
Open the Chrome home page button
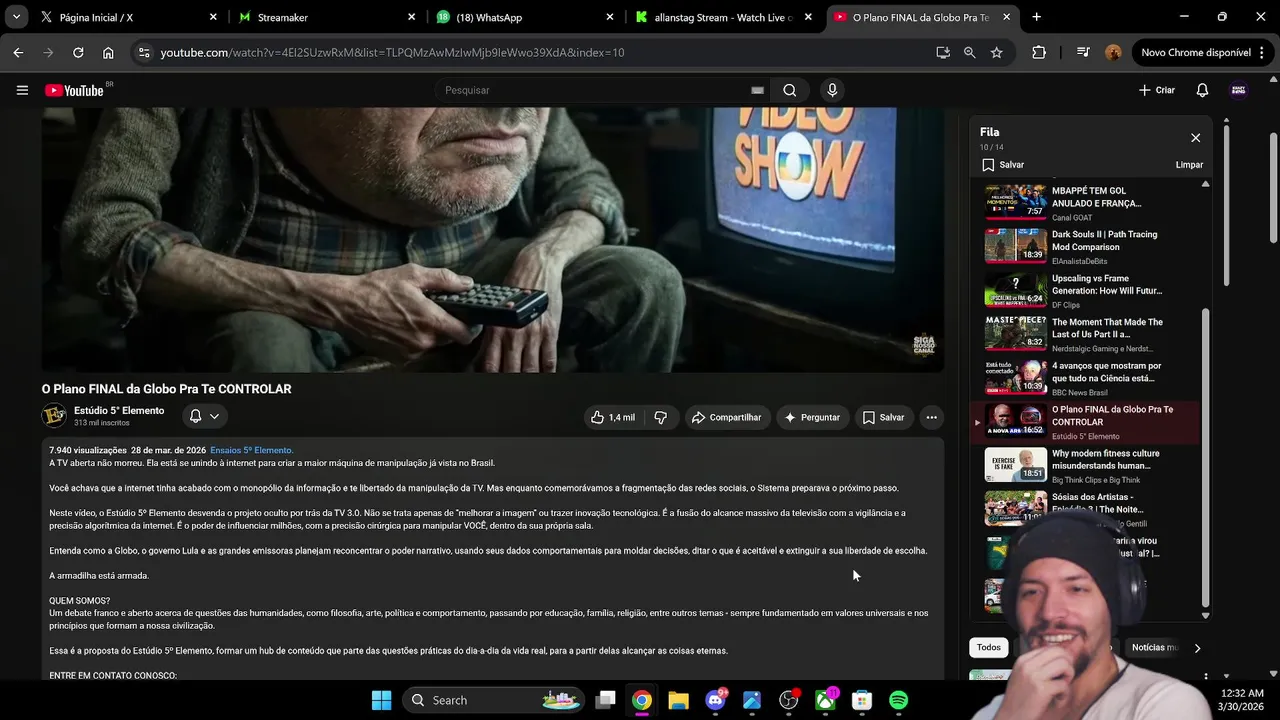(x=108, y=52)
